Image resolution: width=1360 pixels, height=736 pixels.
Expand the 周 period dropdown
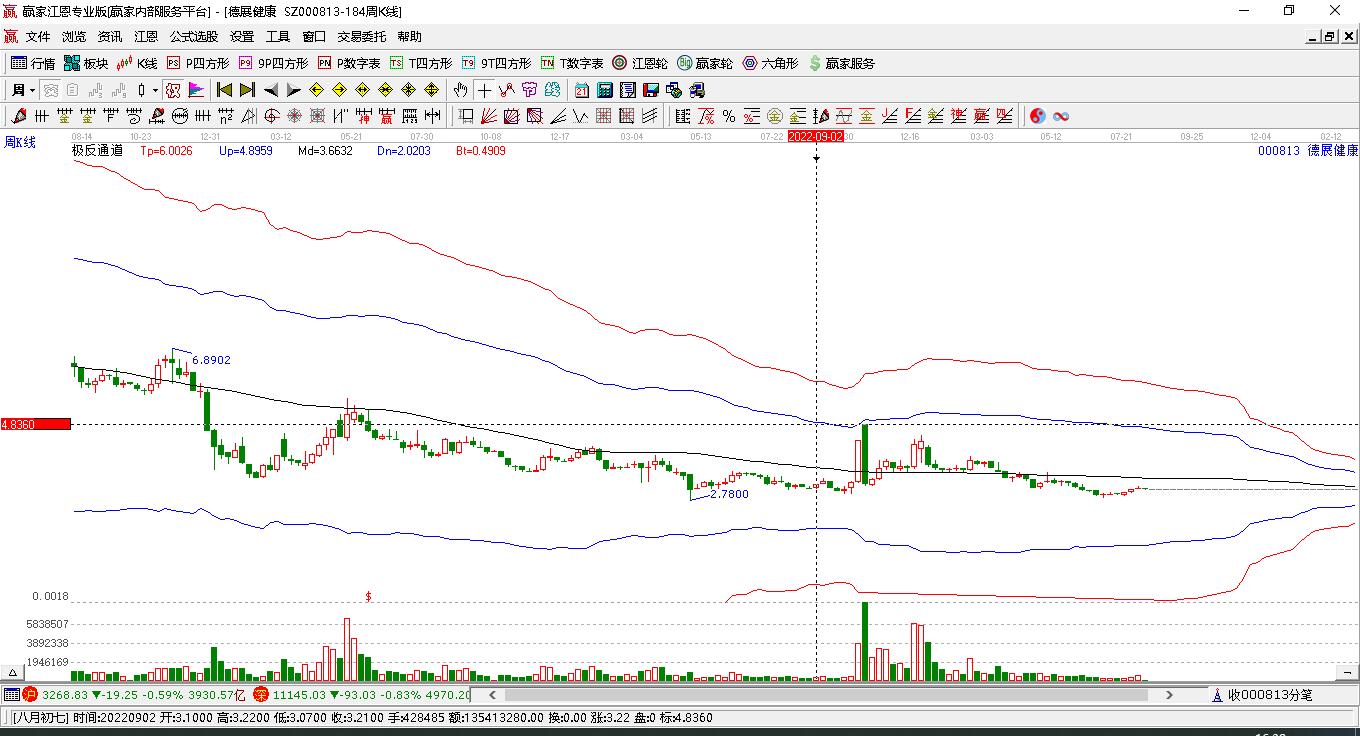(x=33, y=90)
